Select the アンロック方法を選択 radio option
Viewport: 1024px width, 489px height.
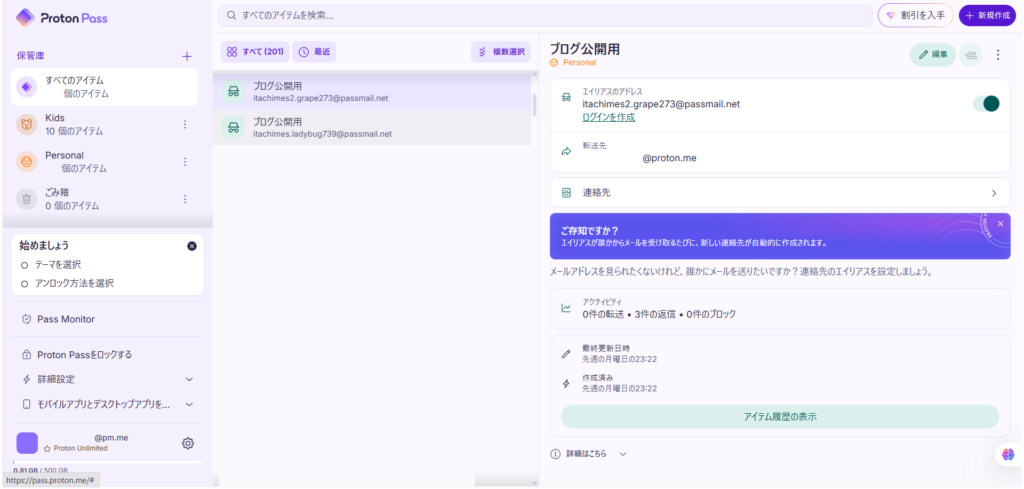click(25, 283)
